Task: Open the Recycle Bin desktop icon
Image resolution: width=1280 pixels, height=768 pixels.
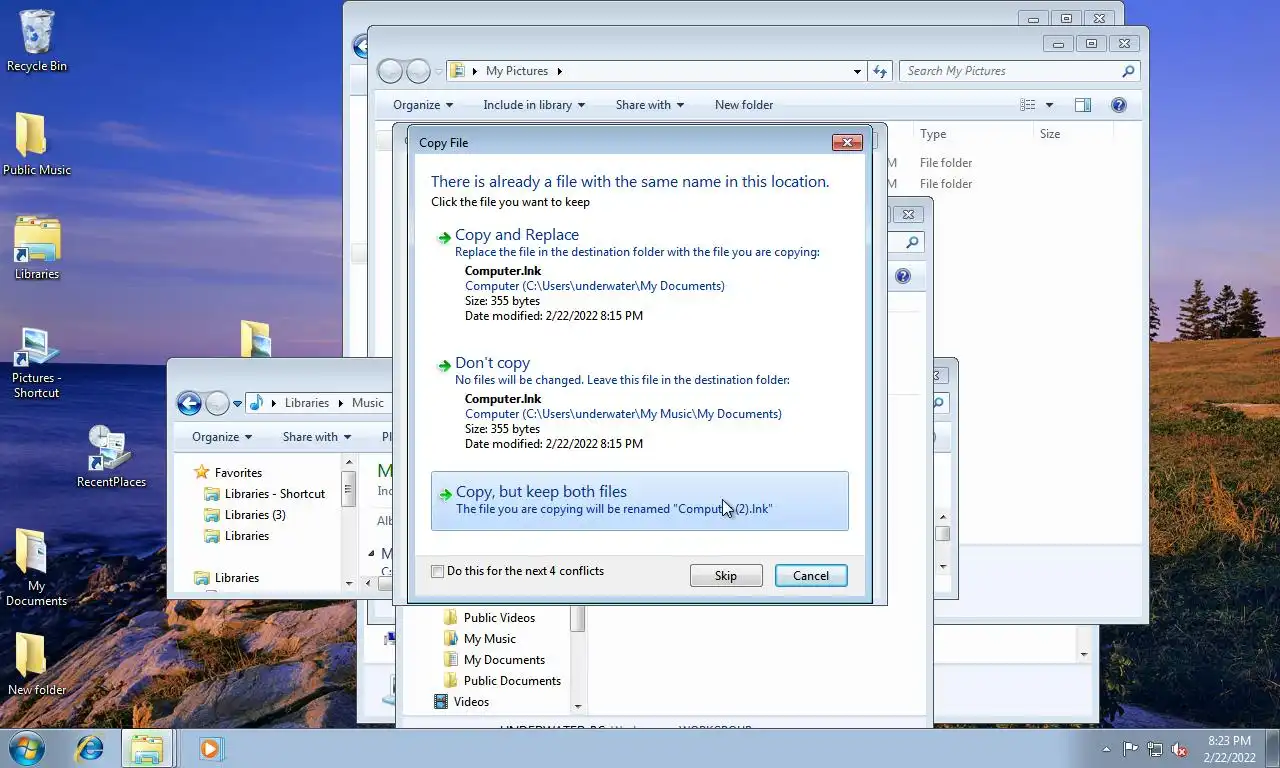Action: click(37, 41)
